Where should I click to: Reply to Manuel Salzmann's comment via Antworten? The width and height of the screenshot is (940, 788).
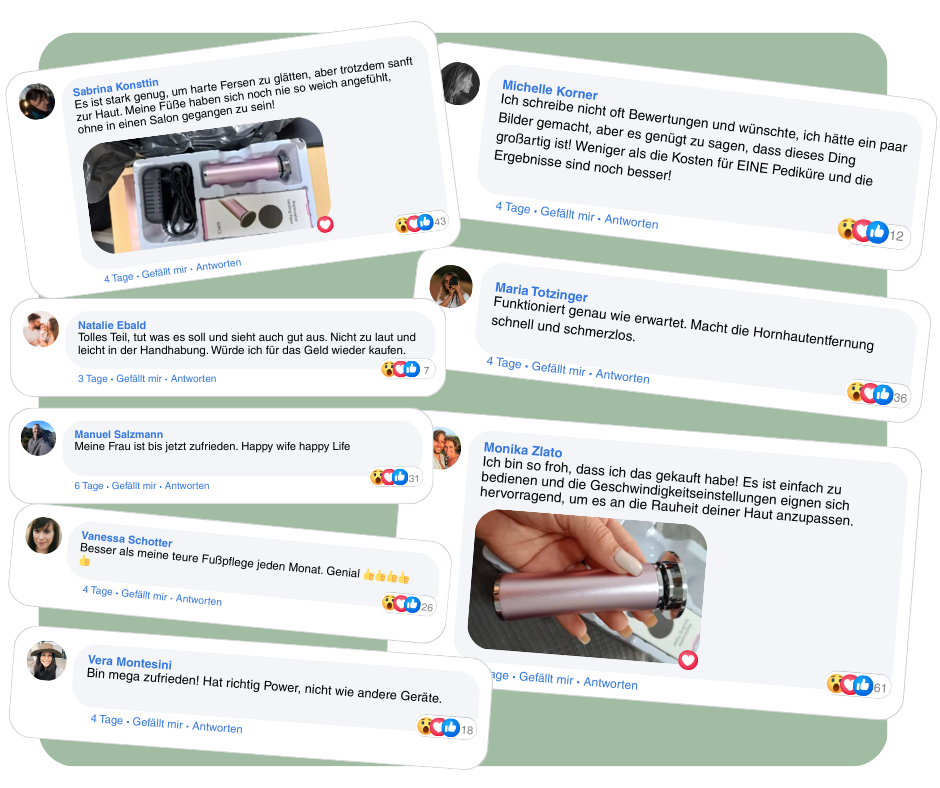[x=187, y=486]
